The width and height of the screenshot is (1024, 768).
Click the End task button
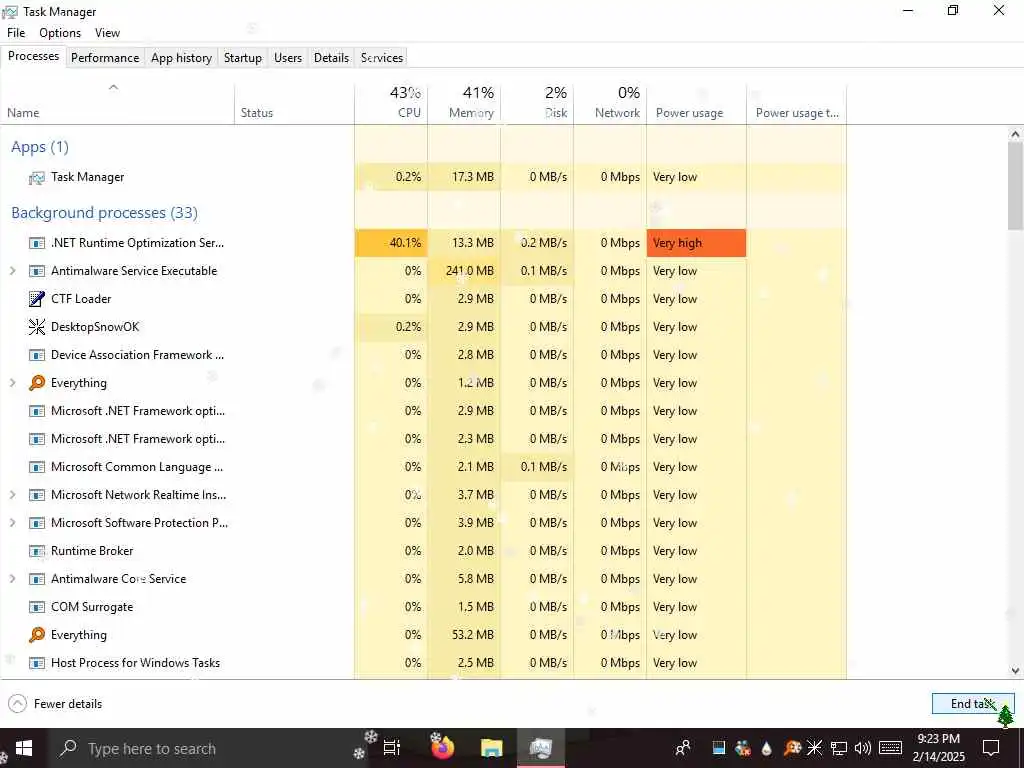[x=973, y=704]
